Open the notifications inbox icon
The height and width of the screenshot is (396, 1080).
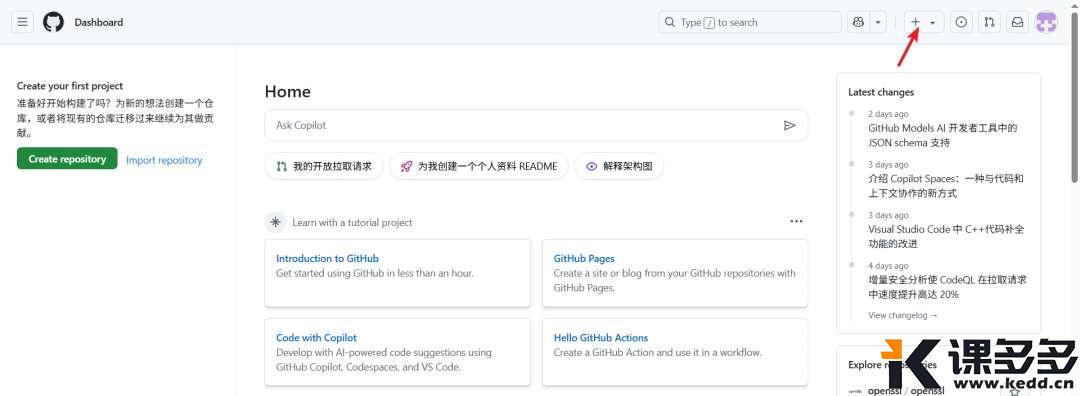click(1017, 22)
